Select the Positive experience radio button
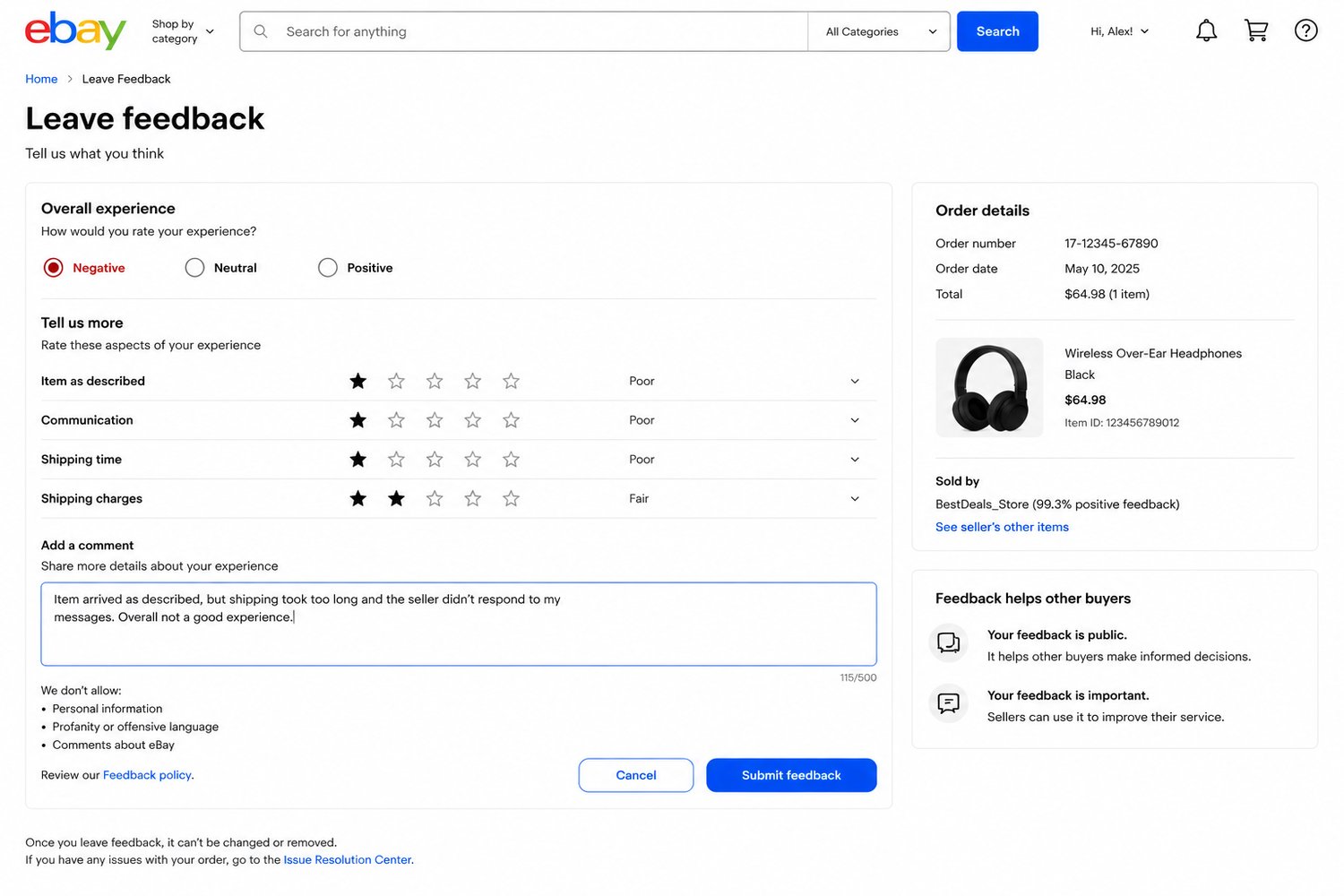The height and width of the screenshot is (896, 1344). pyautogui.click(x=328, y=268)
